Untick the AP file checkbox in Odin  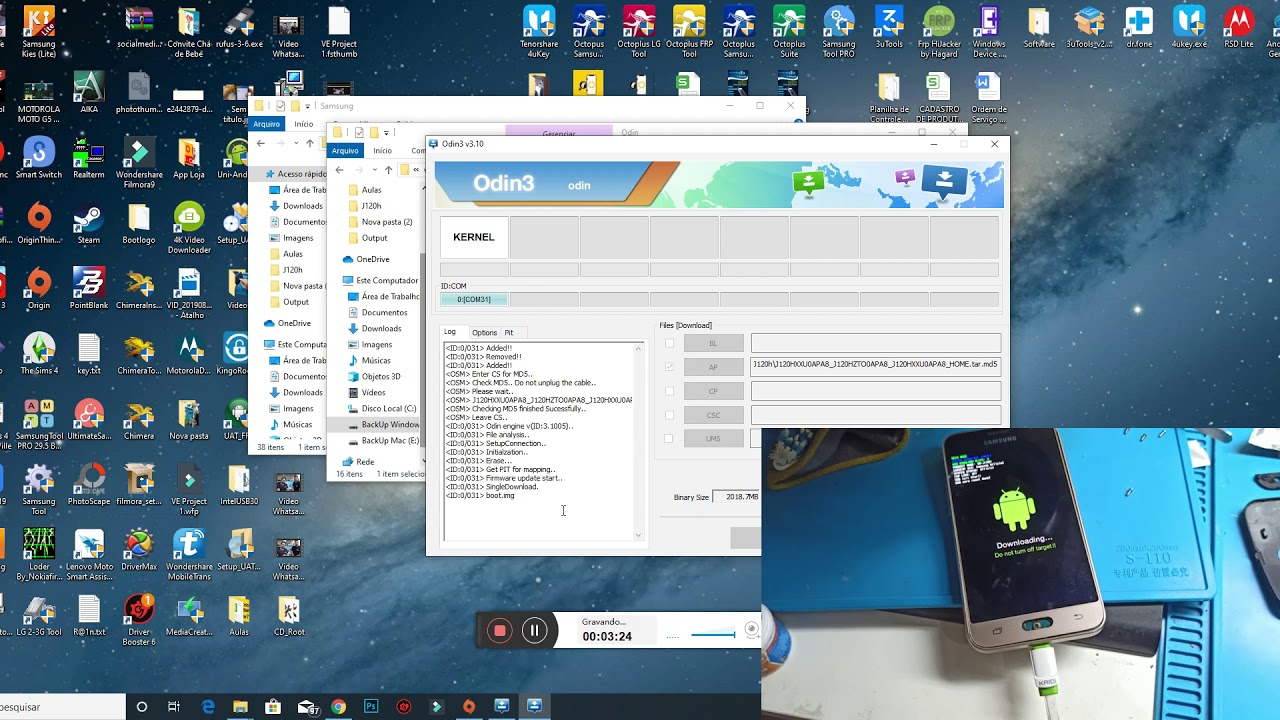click(669, 367)
